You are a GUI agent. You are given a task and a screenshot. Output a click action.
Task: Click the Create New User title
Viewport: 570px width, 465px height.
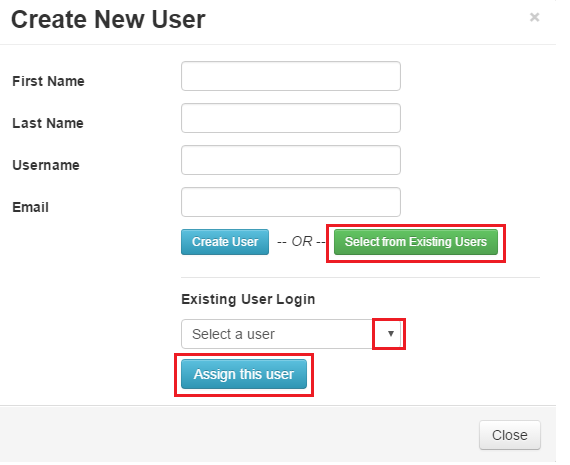click(108, 19)
